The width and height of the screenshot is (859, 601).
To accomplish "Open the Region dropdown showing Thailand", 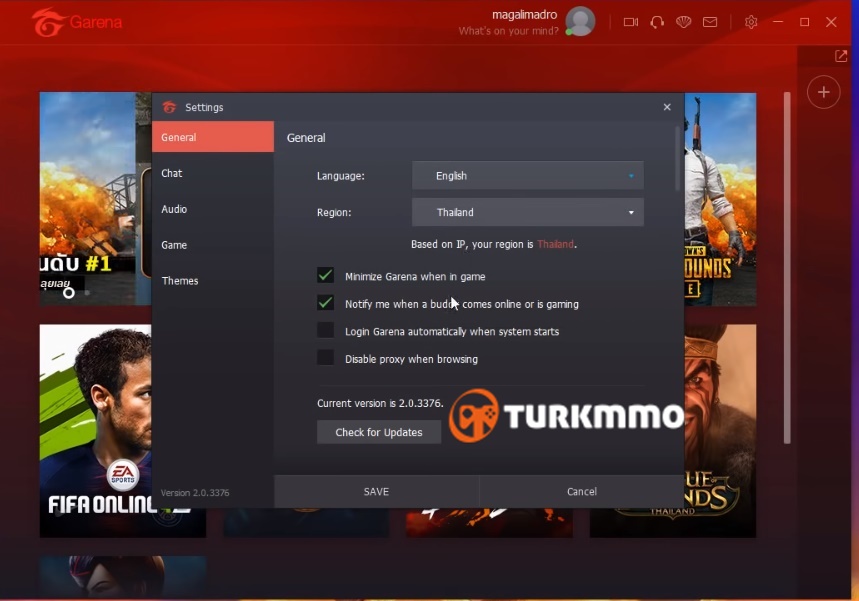I will [528, 212].
